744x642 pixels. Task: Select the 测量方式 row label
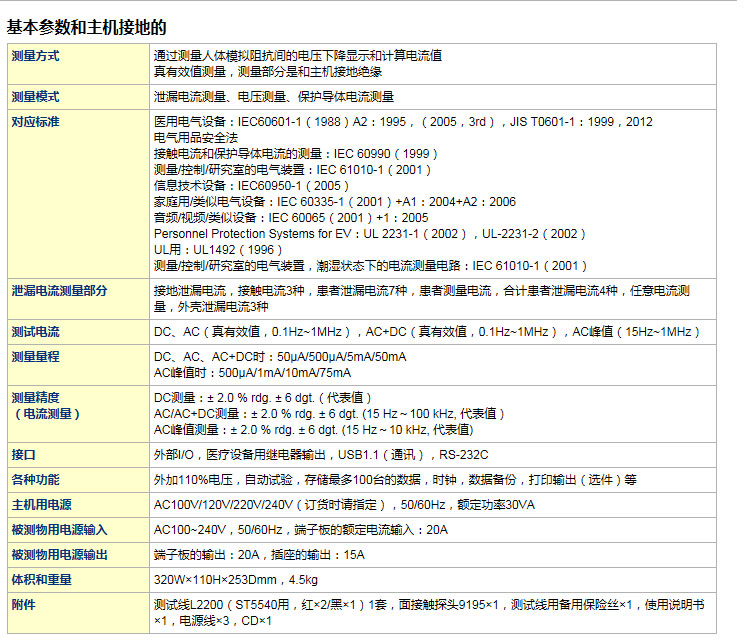pos(35,56)
